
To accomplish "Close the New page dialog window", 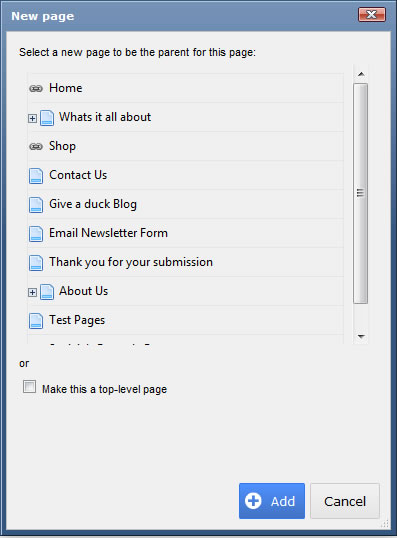I will point(372,15).
